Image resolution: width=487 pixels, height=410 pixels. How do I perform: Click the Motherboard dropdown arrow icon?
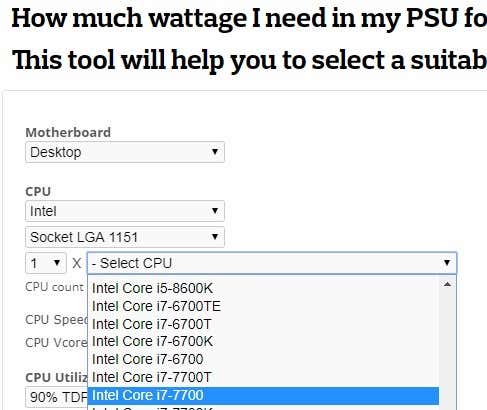point(215,152)
